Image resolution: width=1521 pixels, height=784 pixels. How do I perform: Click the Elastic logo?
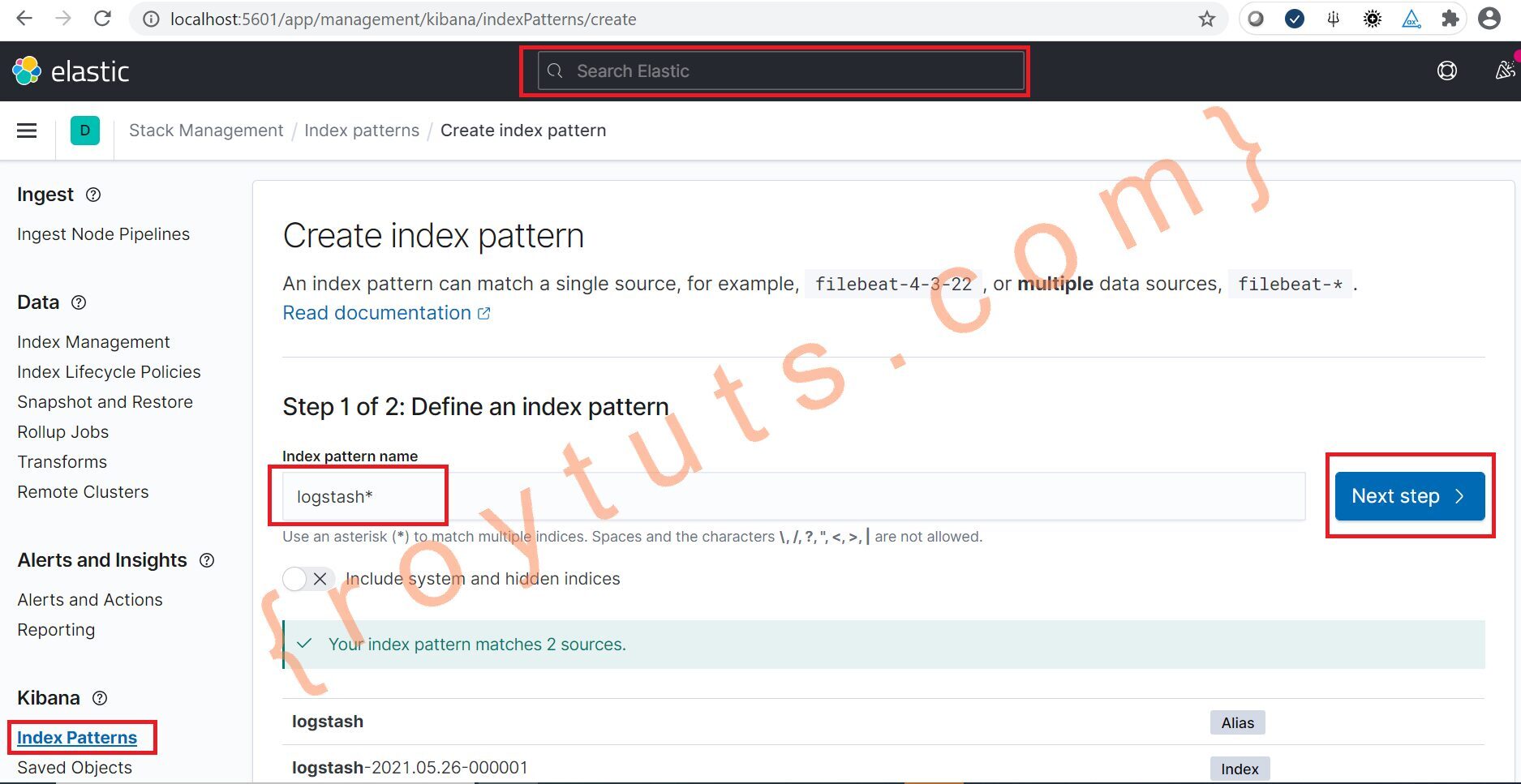(71, 71)
